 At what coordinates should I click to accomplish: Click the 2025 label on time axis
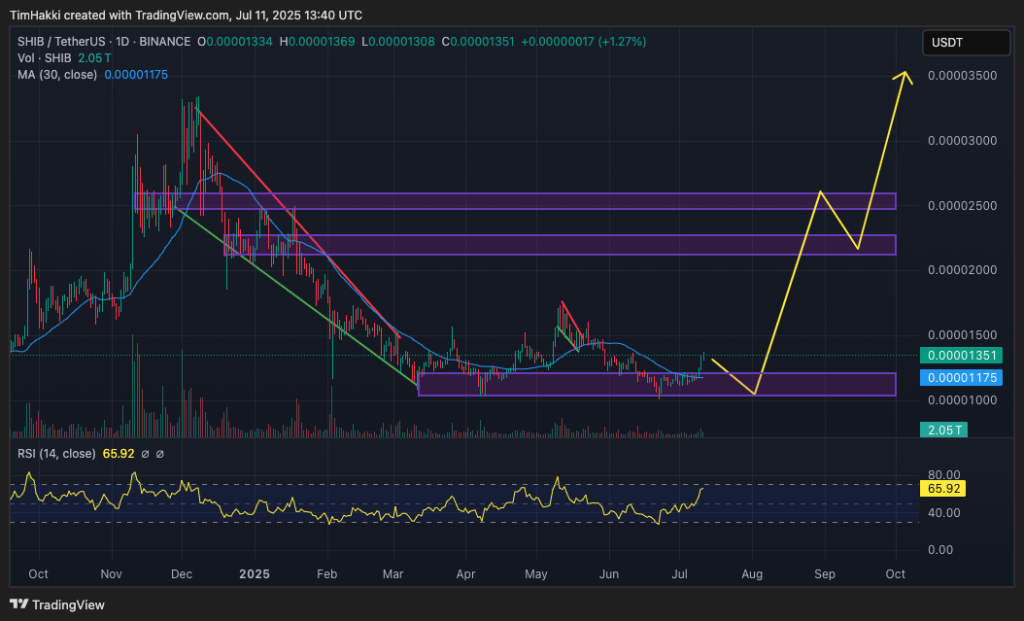[254, 574]
